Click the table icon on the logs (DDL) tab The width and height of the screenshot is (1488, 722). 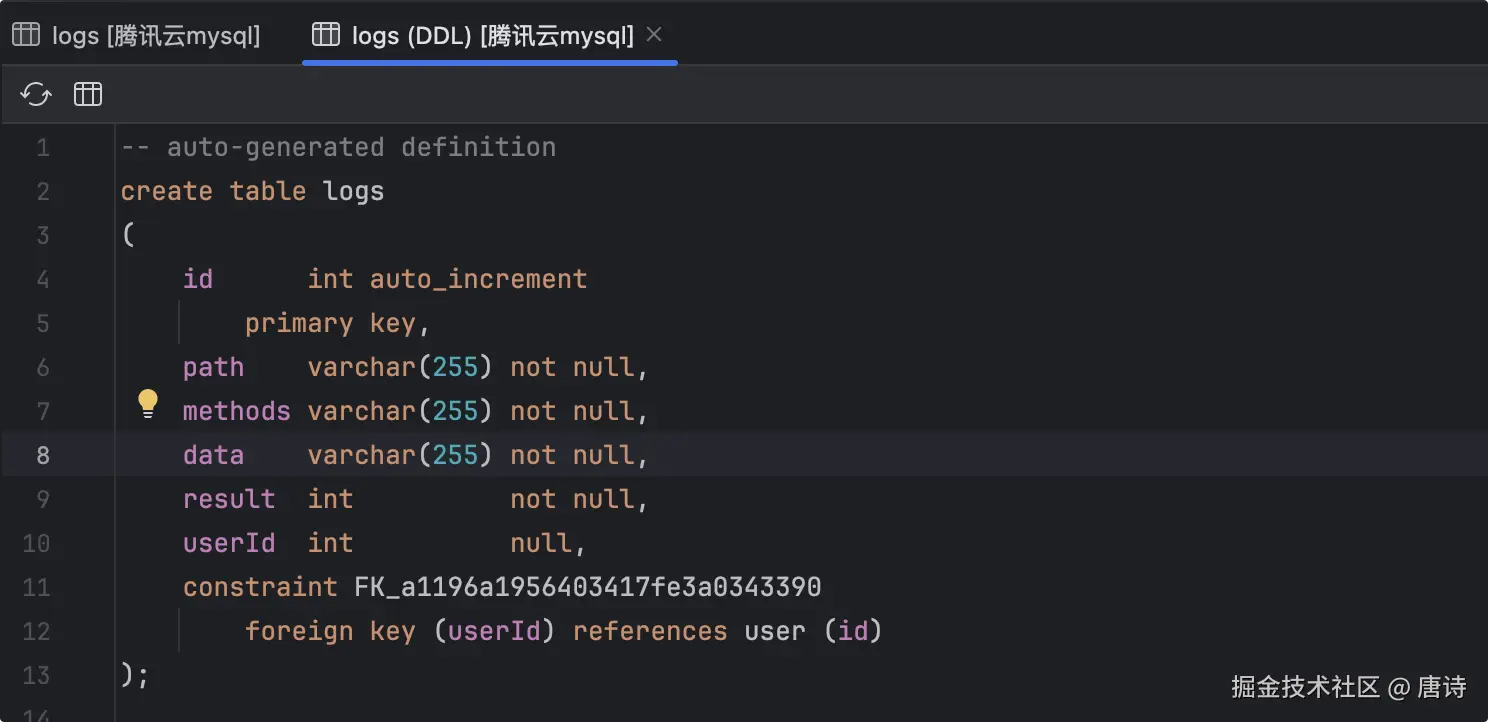pyautogui.click(x=326, y=36)
